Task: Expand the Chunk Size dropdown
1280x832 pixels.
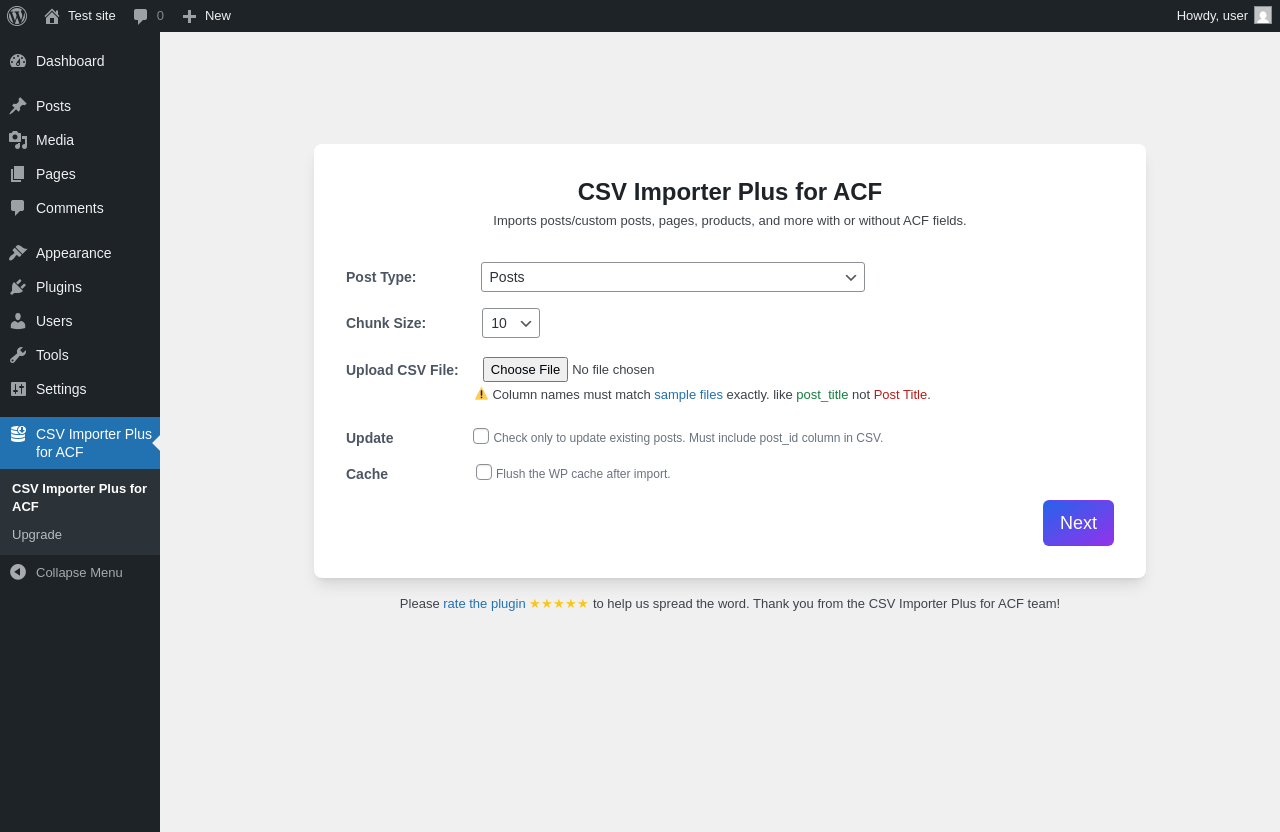Action: click(511, 323)
